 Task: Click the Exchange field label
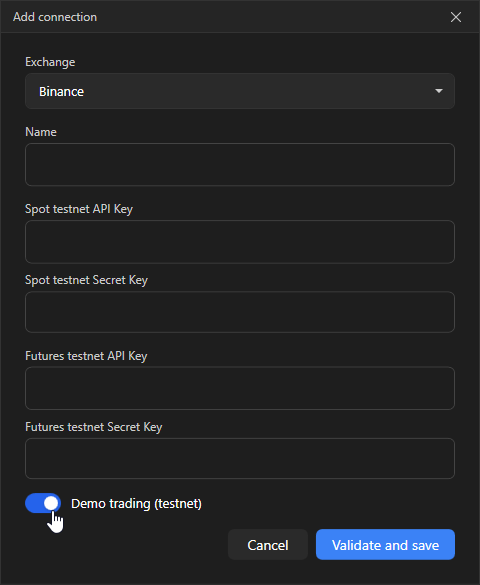(50, 62)
